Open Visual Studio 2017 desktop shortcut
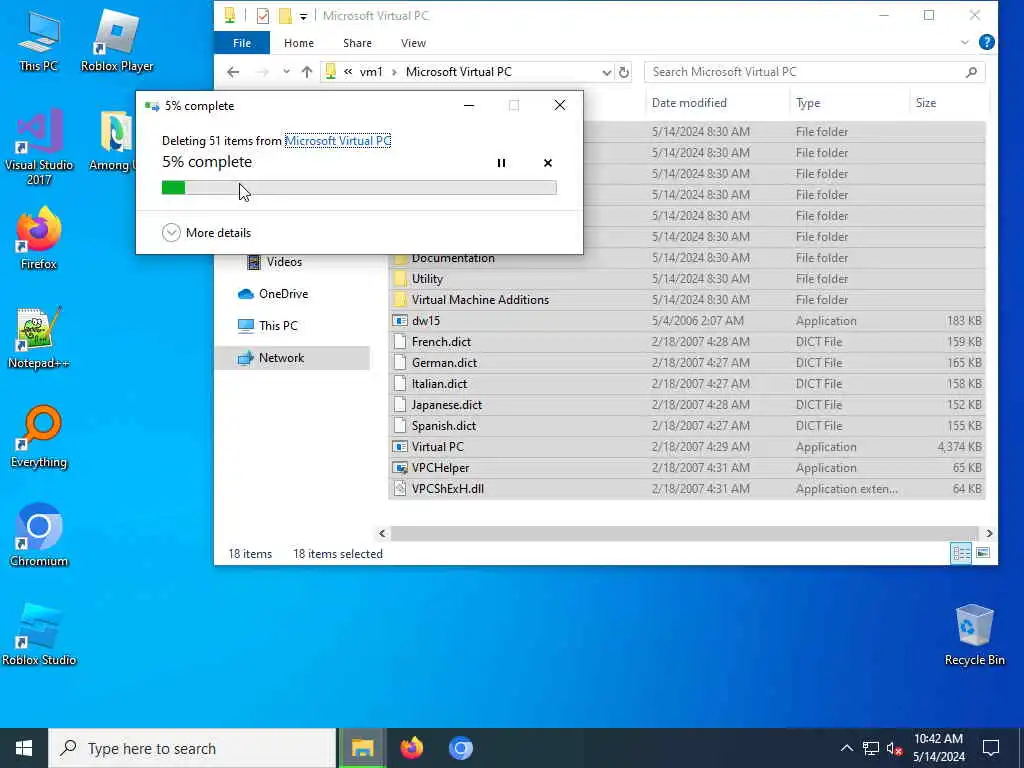This screenshot has height=768, width=1024. 39,146
